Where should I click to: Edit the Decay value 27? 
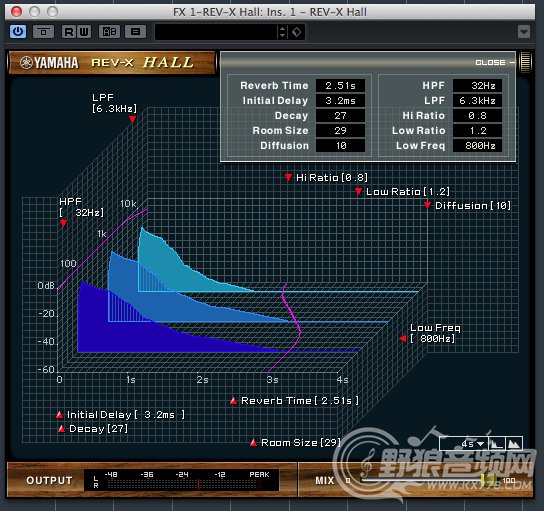[x=340, y=116]
